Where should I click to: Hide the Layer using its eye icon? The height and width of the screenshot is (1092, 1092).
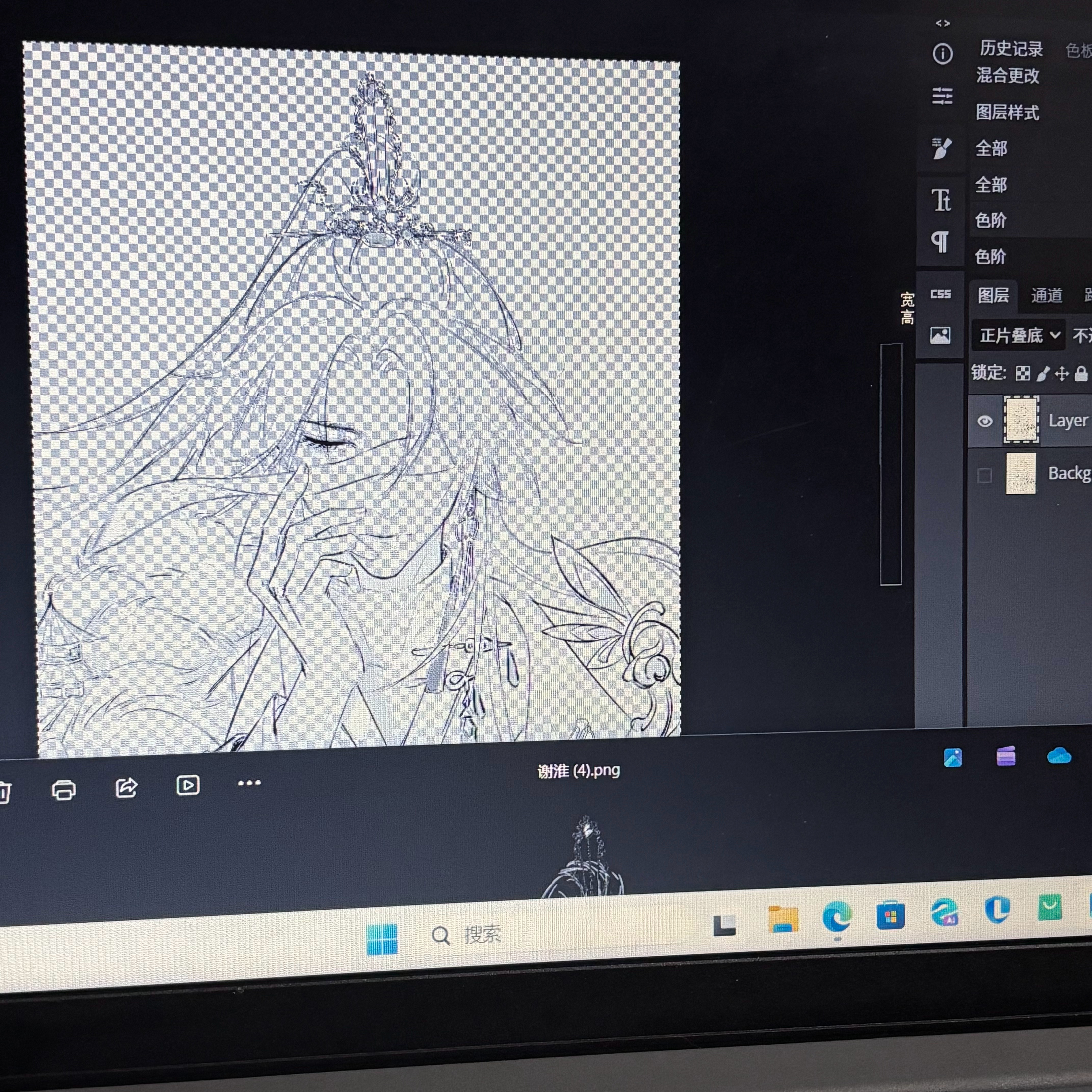coord(985,422)
